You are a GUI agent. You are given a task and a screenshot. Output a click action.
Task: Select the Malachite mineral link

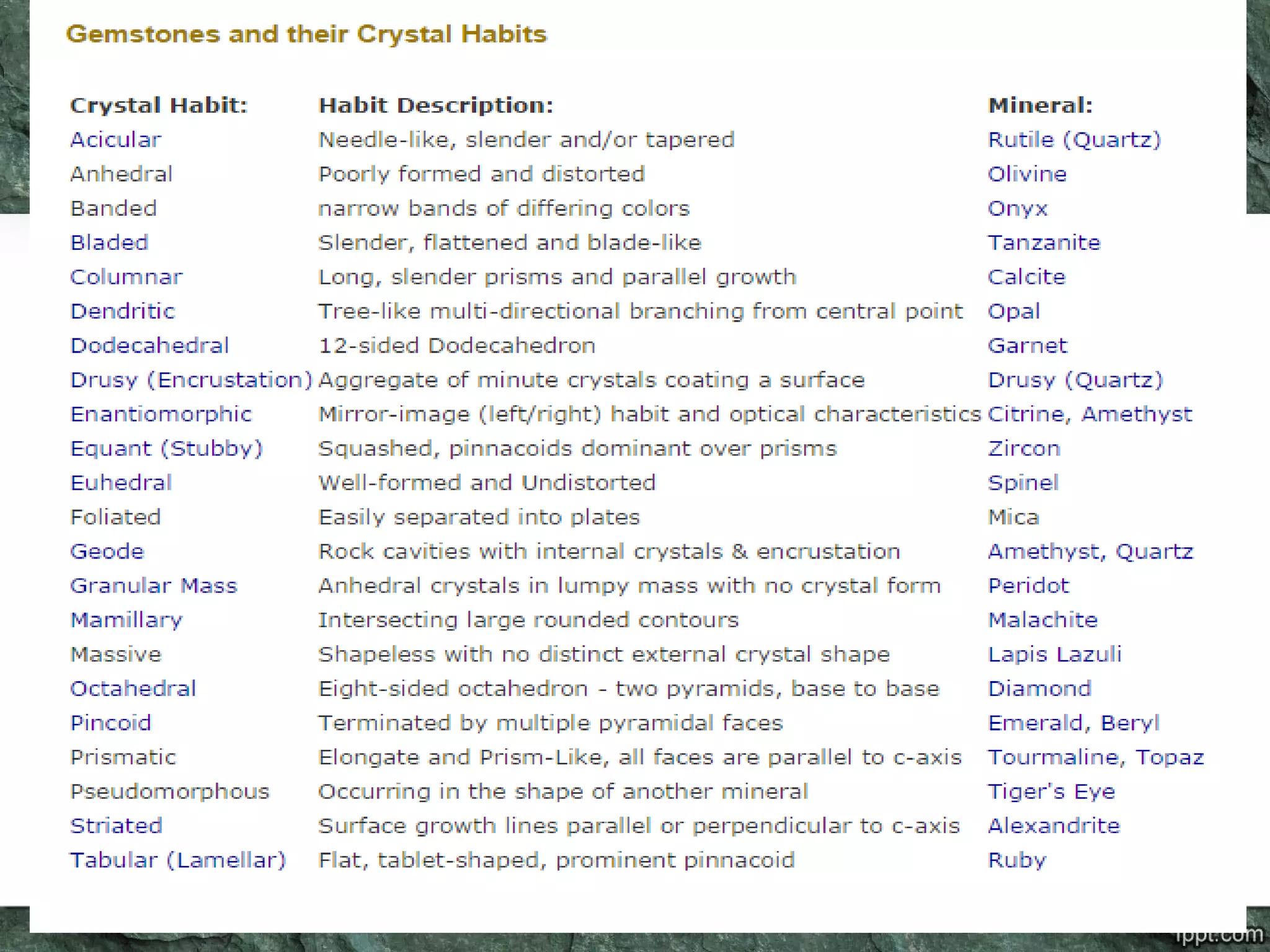pyautogui.click(x=1042, y=620)
